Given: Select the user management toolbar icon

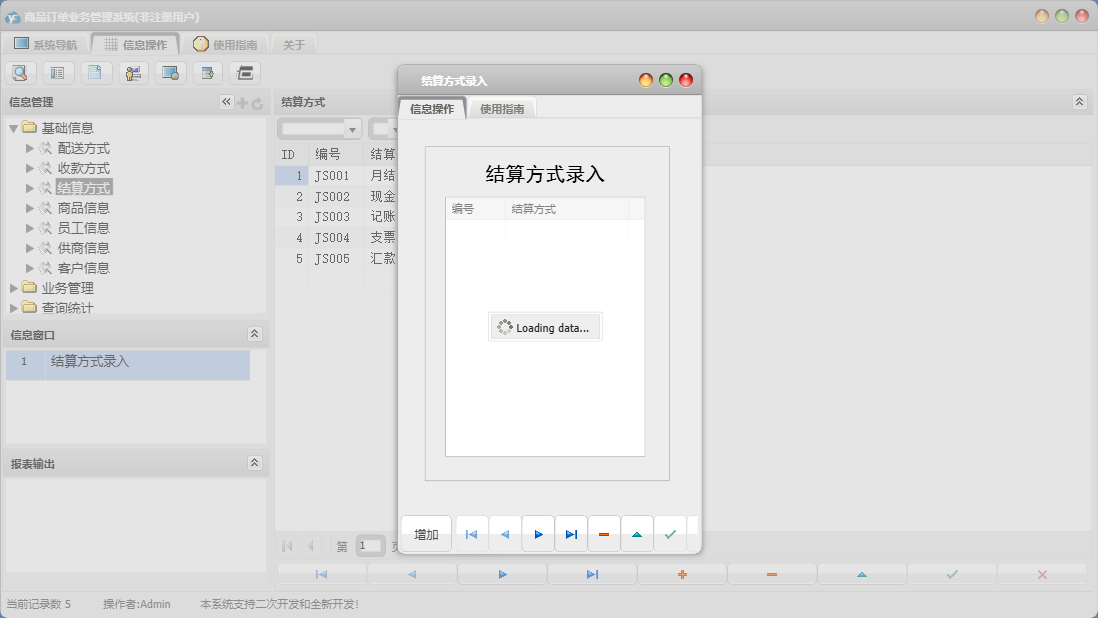Looking at the screenshot, I should coord(133,72).
